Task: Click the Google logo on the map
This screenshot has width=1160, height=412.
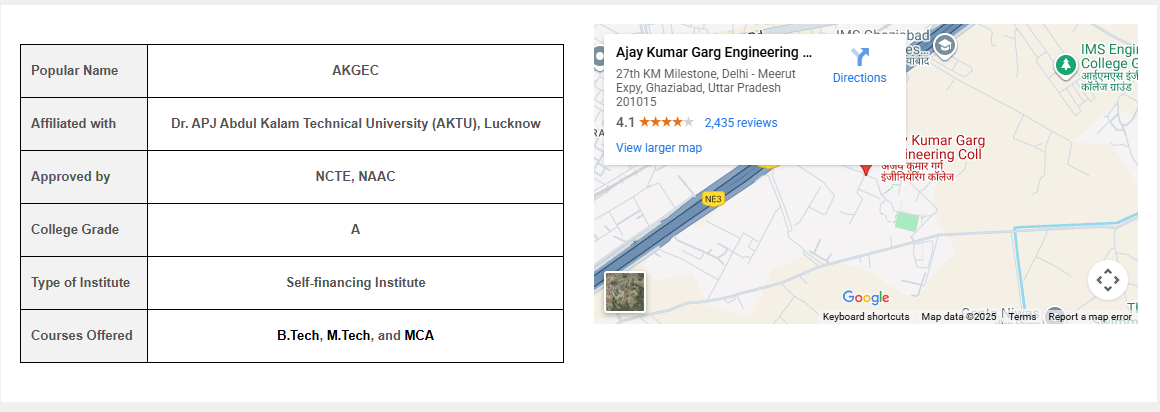Action: [865, 297]
